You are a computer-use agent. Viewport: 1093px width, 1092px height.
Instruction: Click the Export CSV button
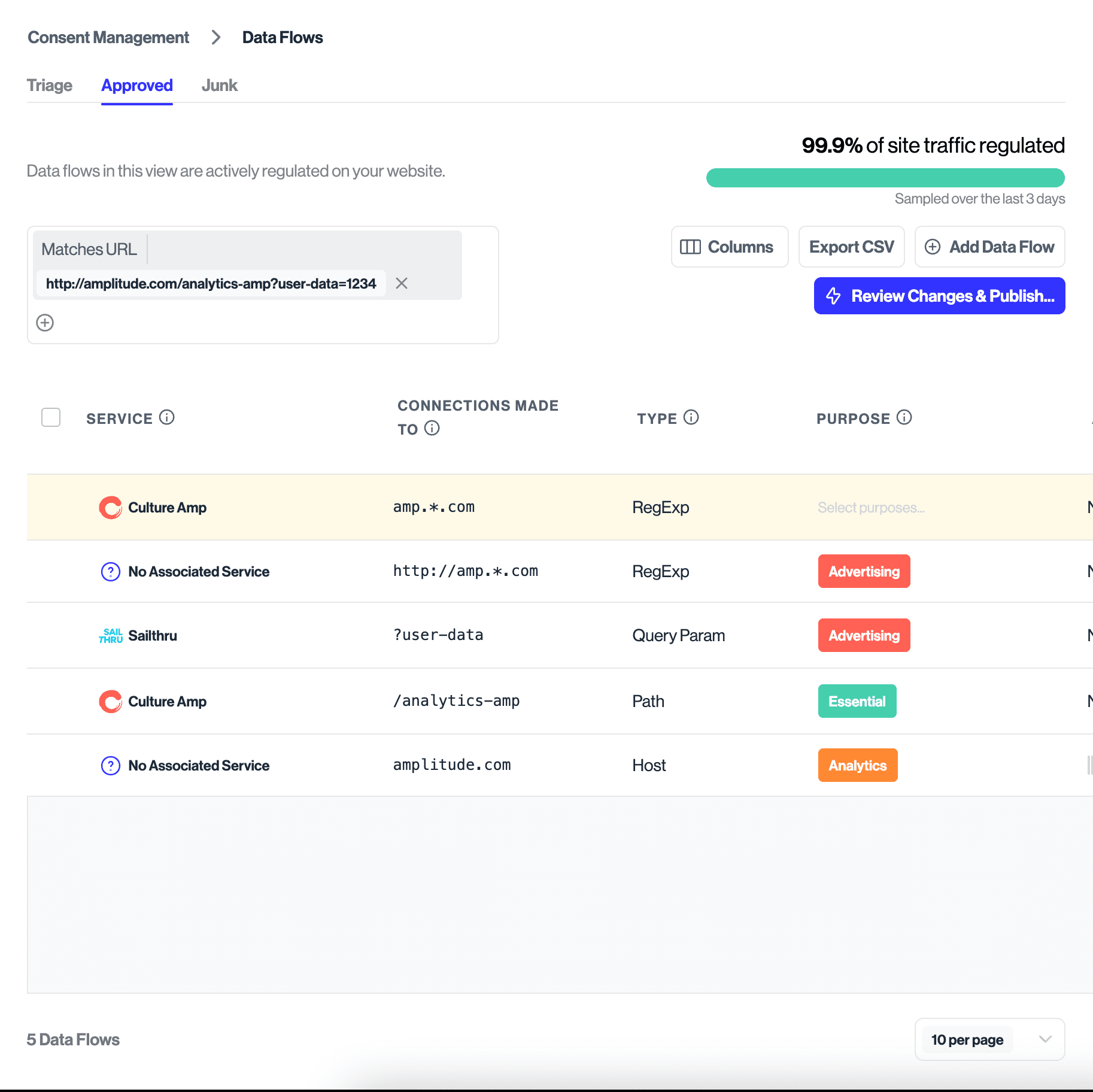point(851,247)
